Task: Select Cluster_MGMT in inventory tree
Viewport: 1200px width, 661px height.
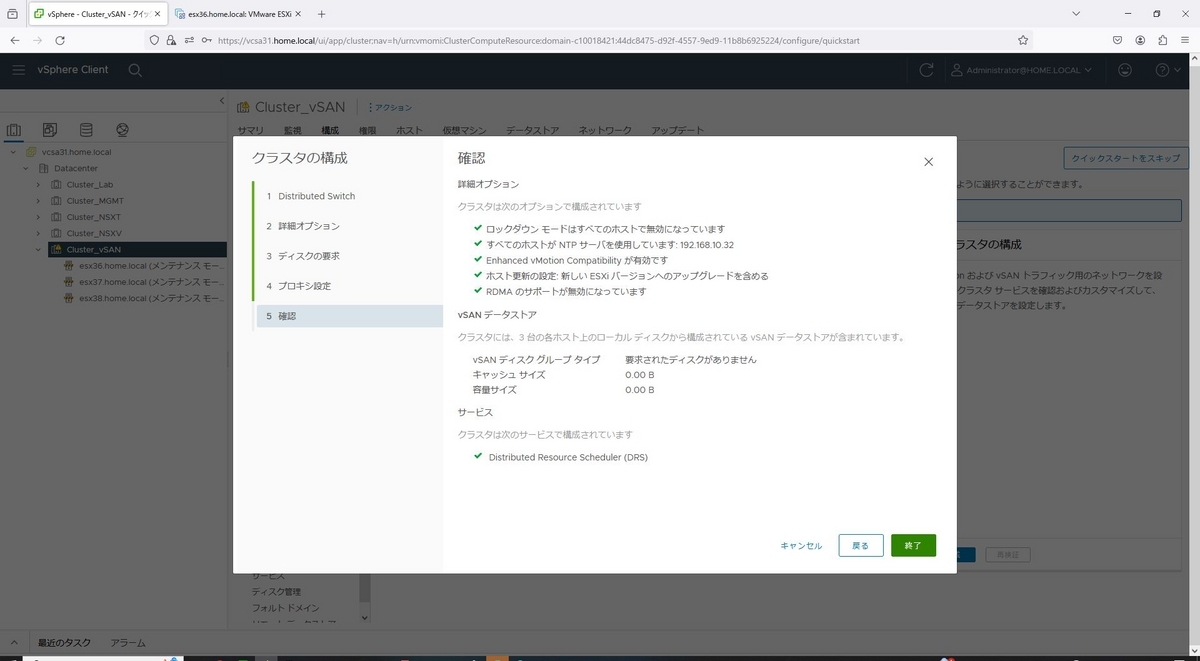Action: pyautogui.click(x=94, y=201)
